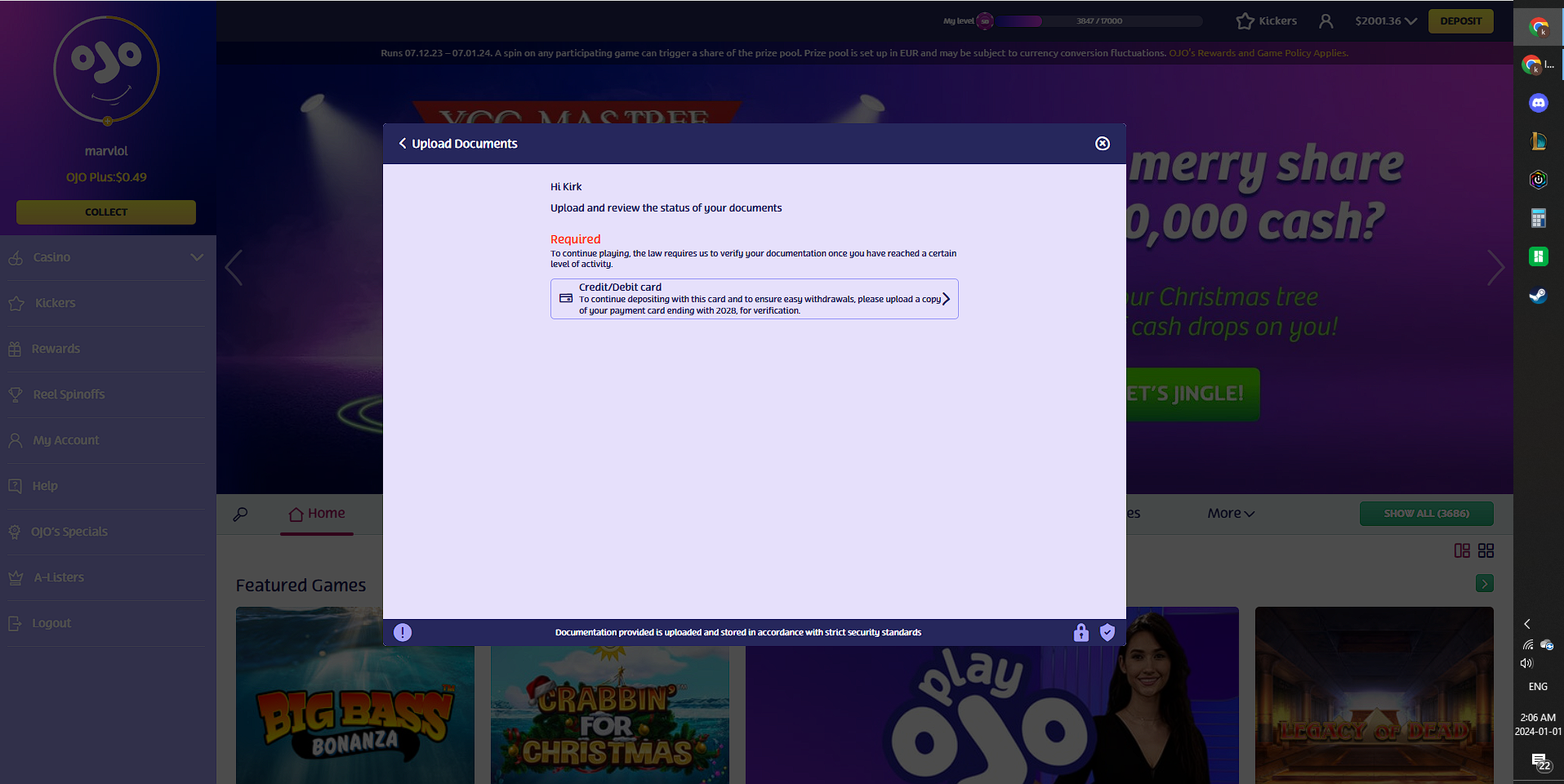This screenshot has height=784, width=1564.
Task: Click the game search magnifier icon
Action: [x=240, y=514]
